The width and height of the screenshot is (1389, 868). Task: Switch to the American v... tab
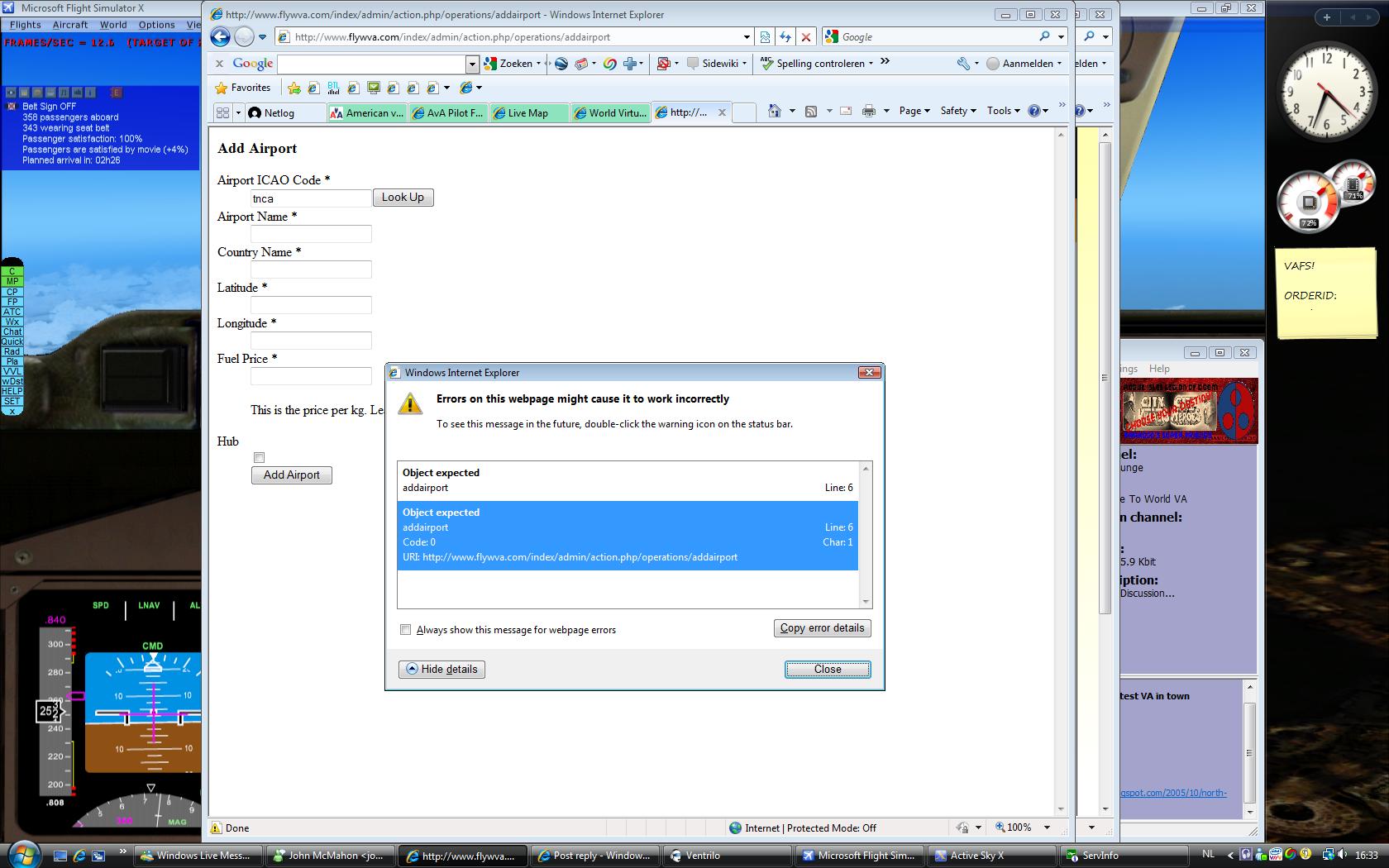[367, 112]
